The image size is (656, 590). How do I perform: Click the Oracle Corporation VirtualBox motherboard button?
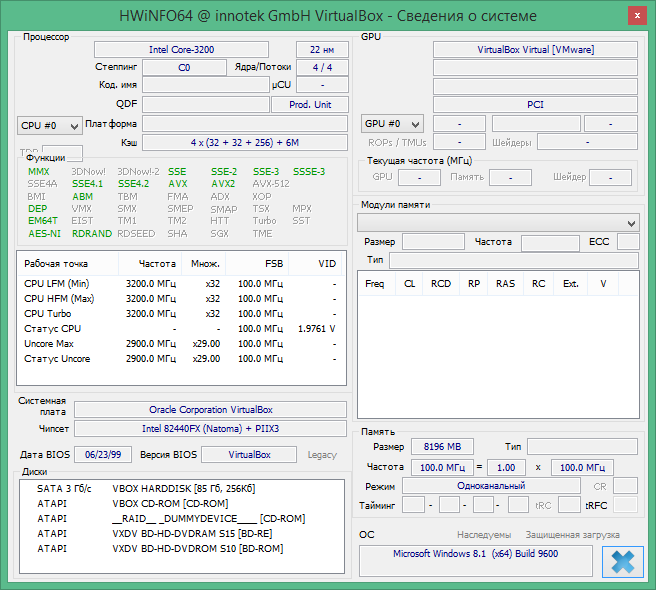click(210, 409)
